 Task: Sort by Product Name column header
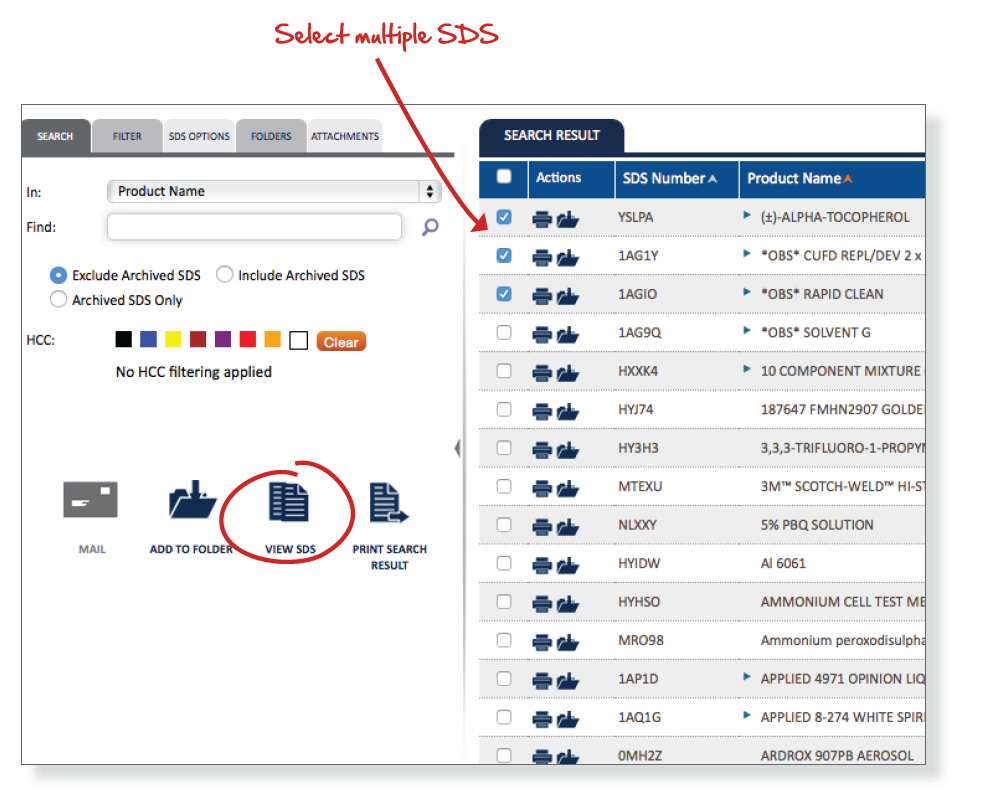click(x=800, y=178)
